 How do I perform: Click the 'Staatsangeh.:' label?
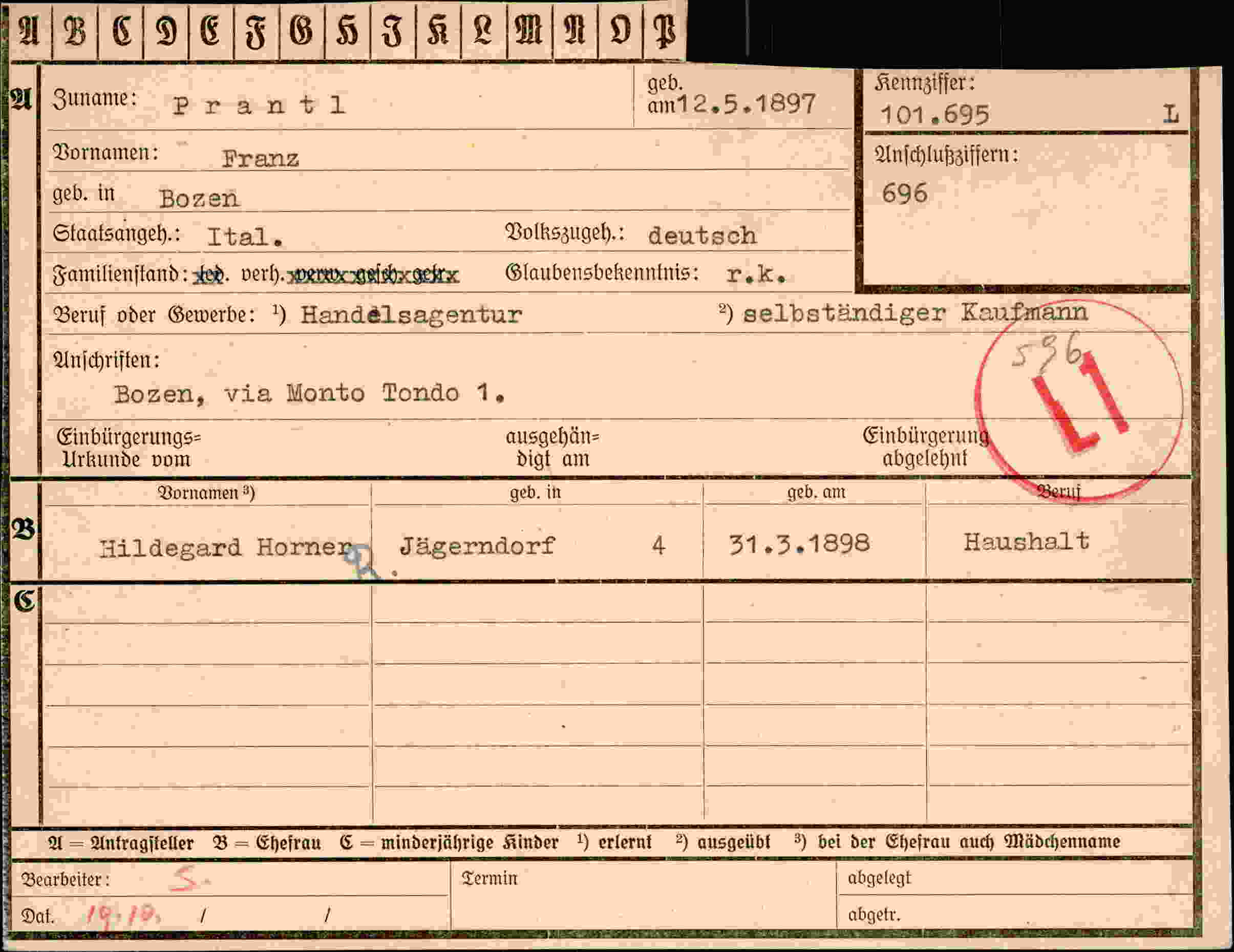point(117,234)
